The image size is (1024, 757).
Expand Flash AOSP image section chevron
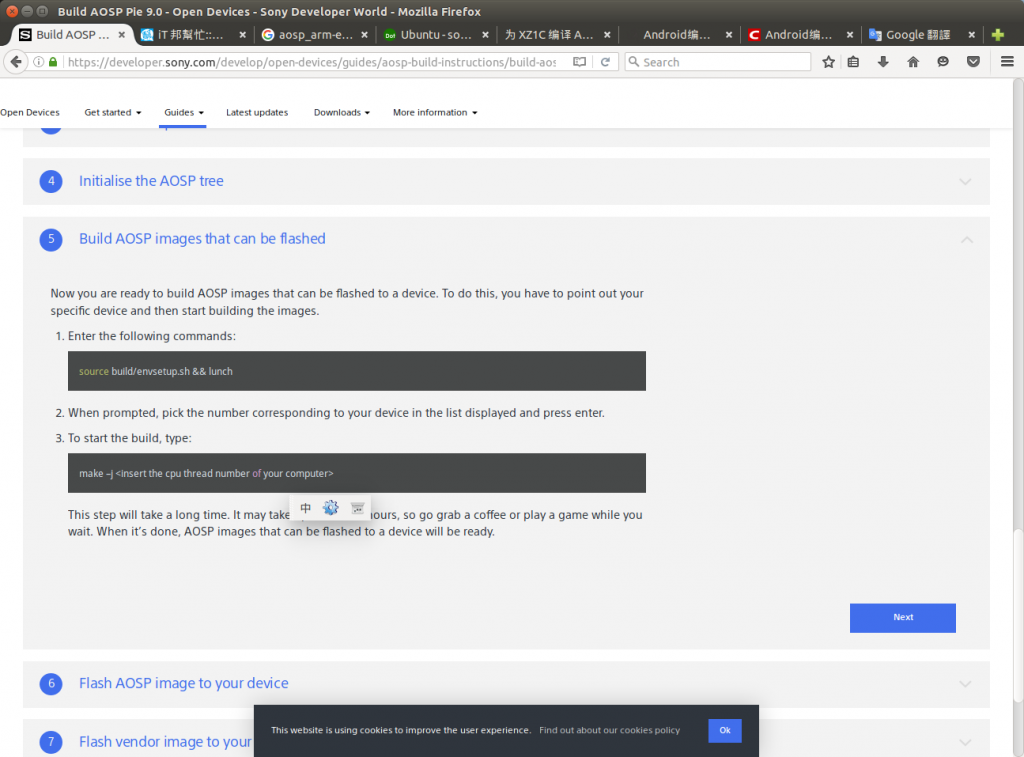point(965,684)
